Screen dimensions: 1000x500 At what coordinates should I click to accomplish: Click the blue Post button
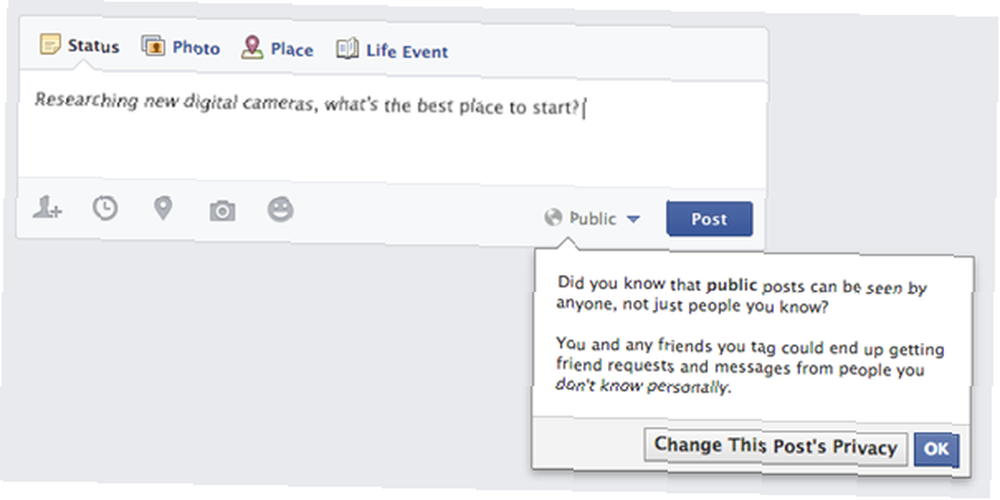pos(709,219)
